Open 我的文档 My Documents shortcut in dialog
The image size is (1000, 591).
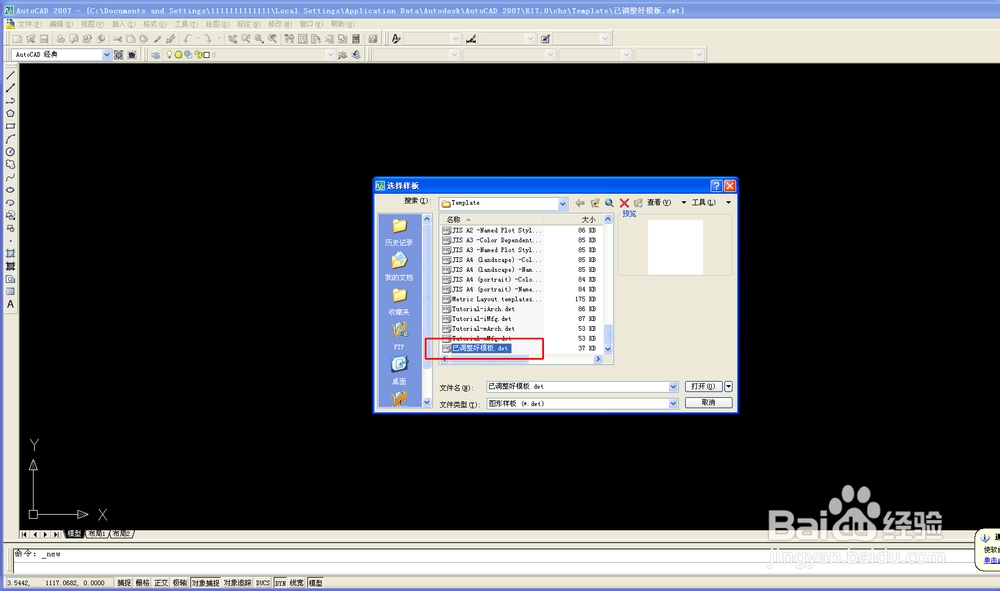[x=399, y=267]
